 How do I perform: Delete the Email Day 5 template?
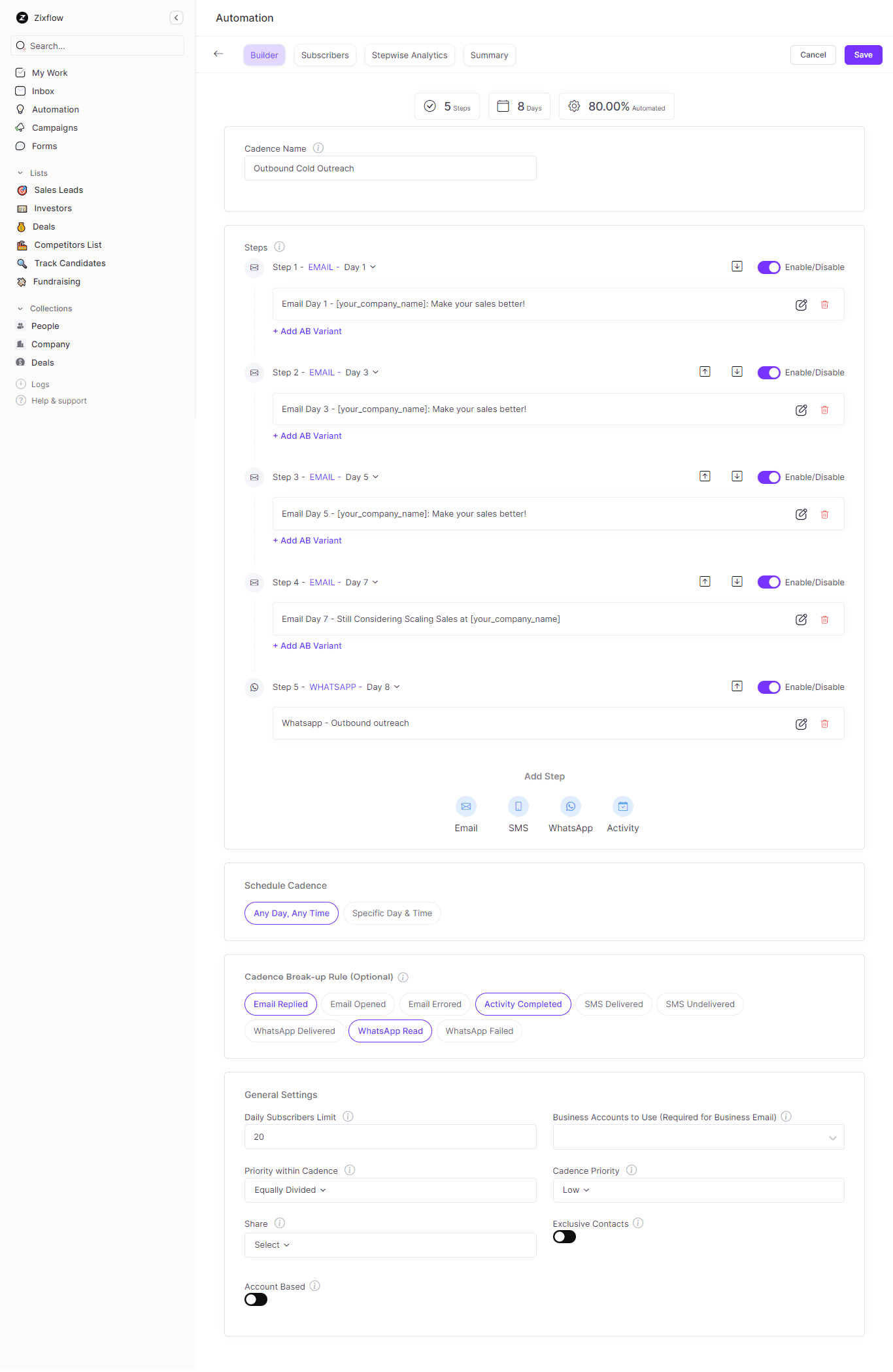pos(824,515)
